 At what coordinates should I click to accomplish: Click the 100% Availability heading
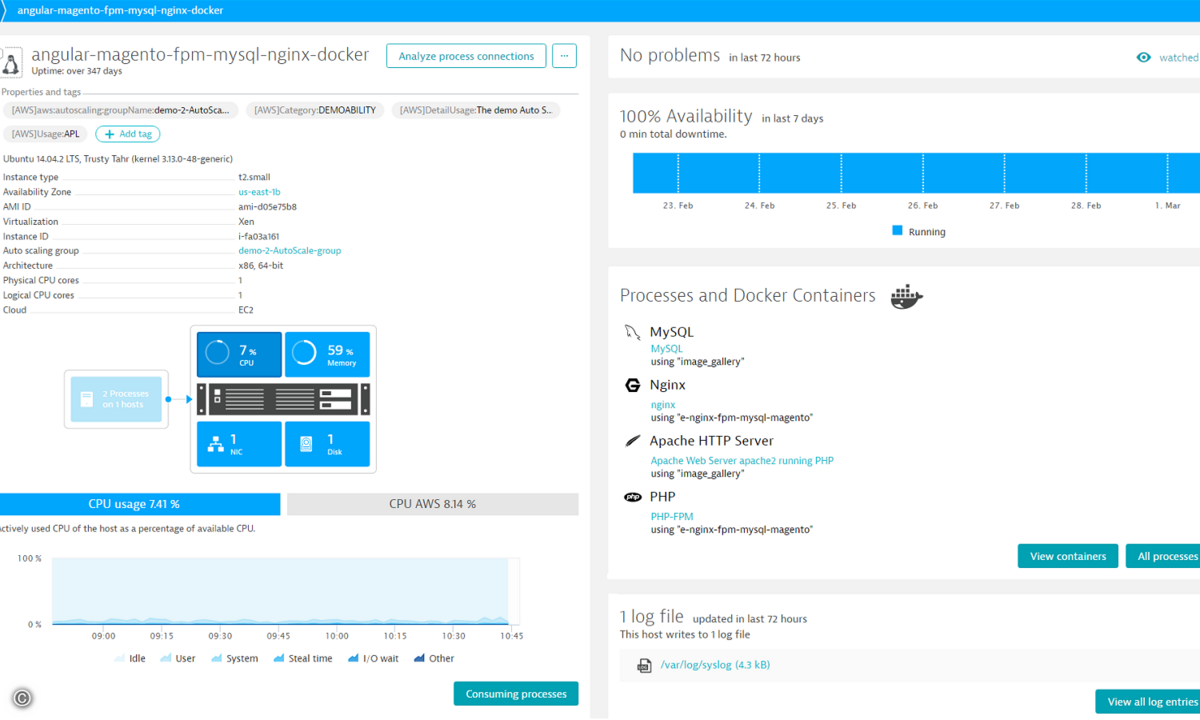point(686,116)
